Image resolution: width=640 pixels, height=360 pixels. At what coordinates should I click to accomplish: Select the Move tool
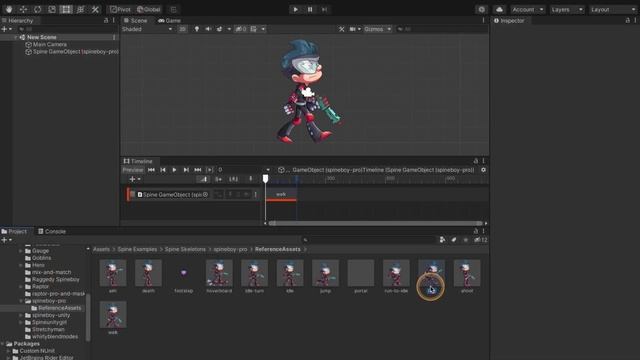point(23,9)
